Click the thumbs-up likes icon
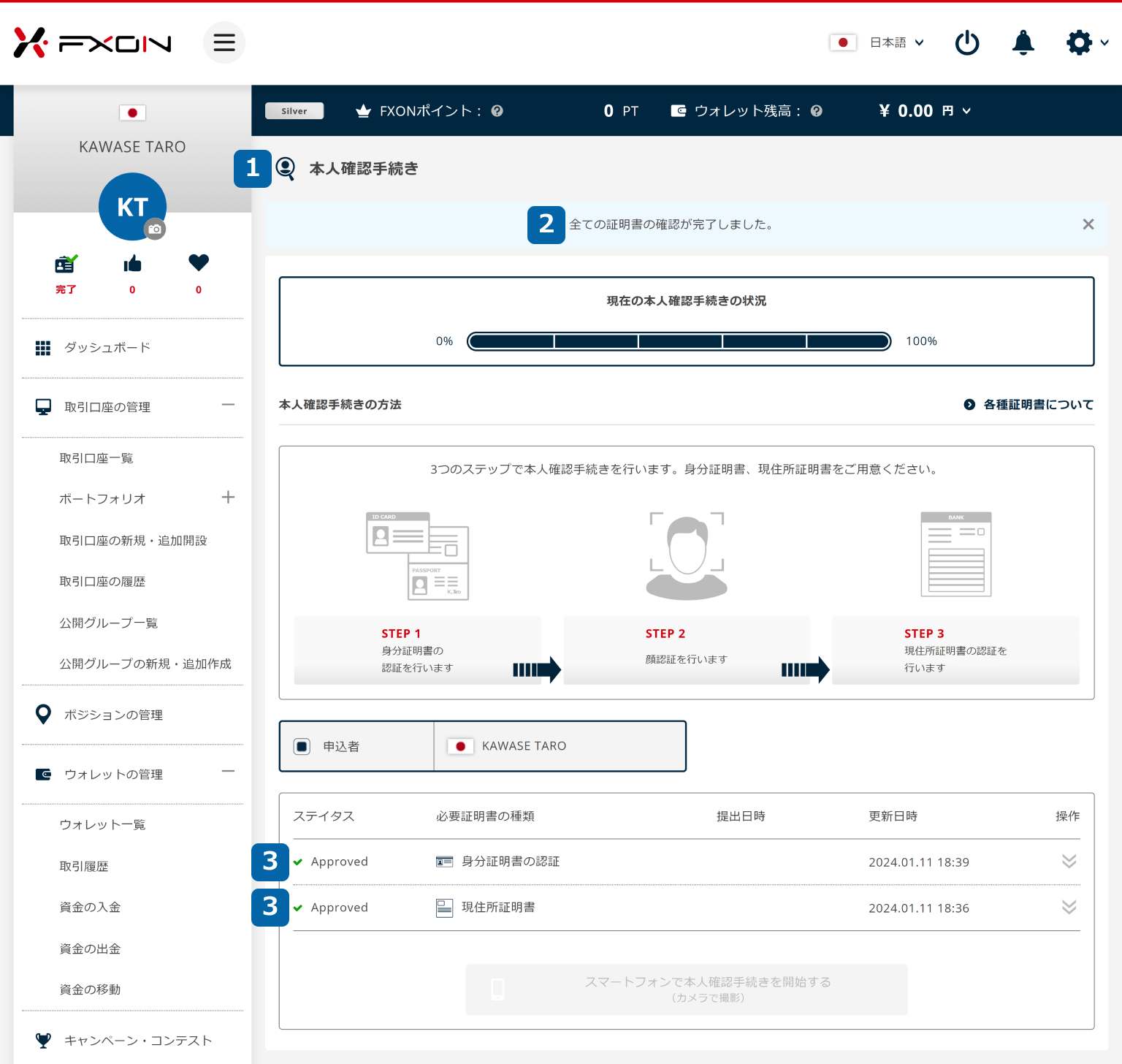The height and width of the screenshot is (1064, 1122). [132, 264]
